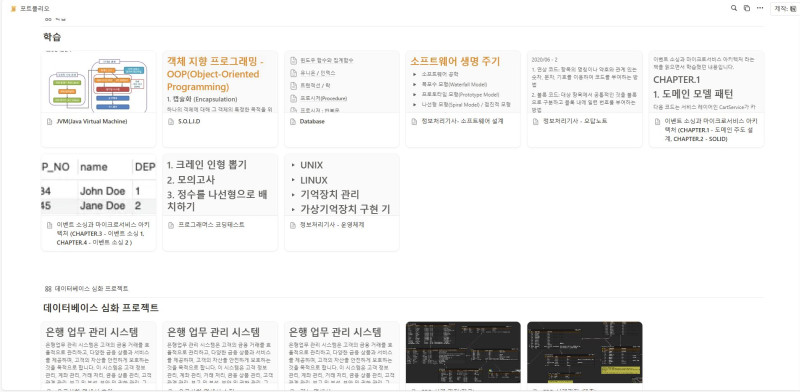This screenshot has height=392, width=800.
Task: Click page icon next to S.O.L.I.D
Action: [171, 121]
